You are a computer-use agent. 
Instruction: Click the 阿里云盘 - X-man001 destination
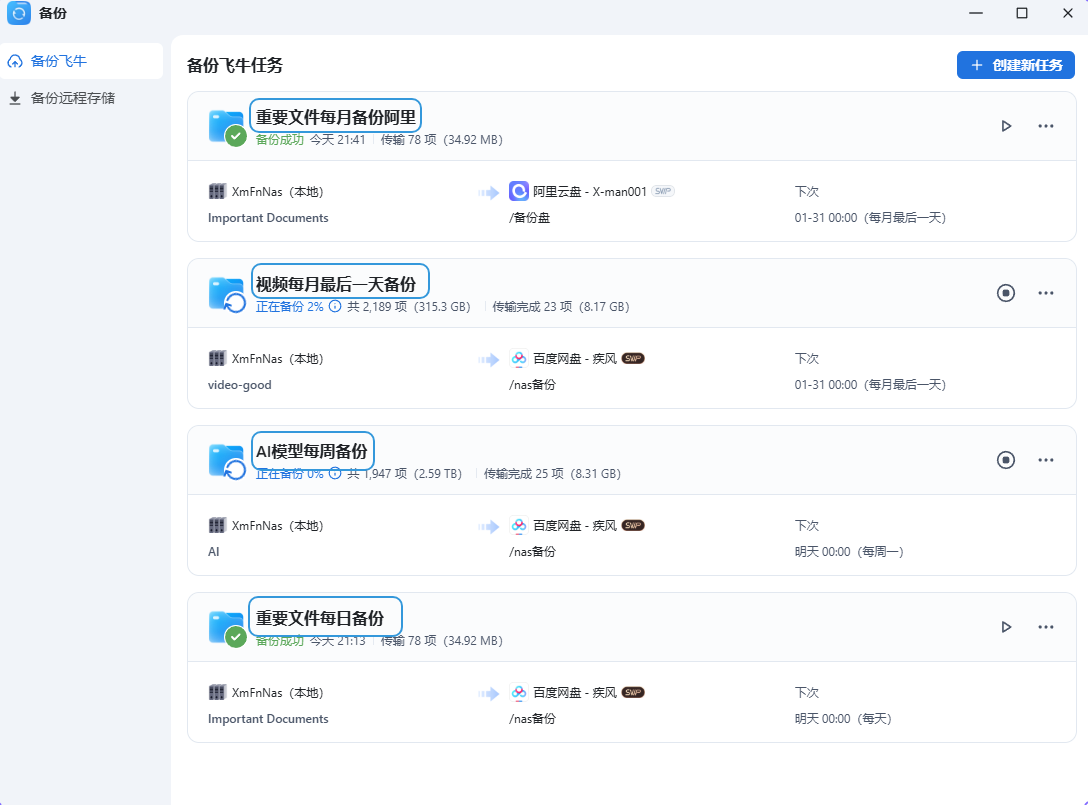590,192
